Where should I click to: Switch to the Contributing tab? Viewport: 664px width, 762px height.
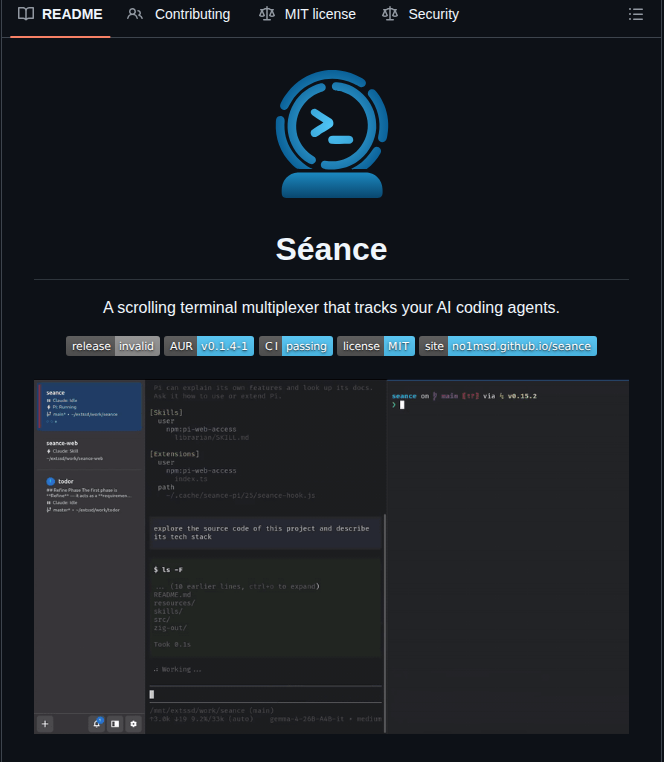pyautogui.click(x=179, y=15)
